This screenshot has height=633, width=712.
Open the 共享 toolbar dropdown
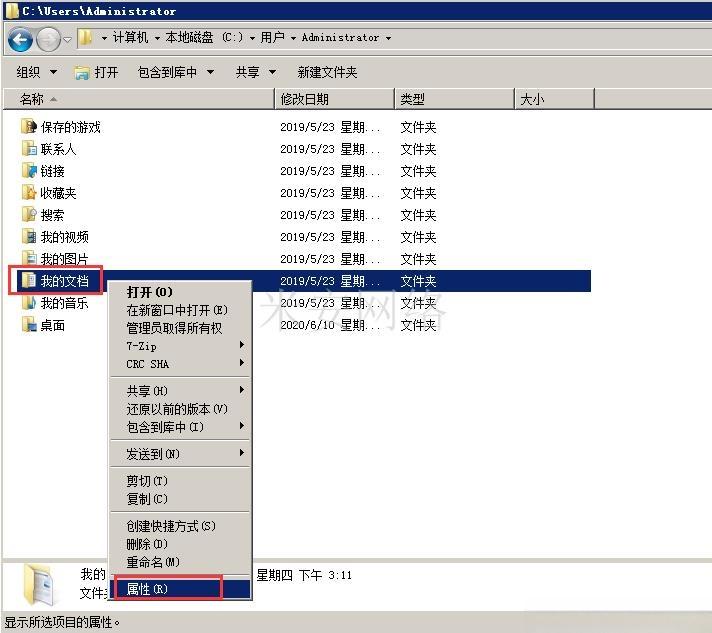(256, 72)
